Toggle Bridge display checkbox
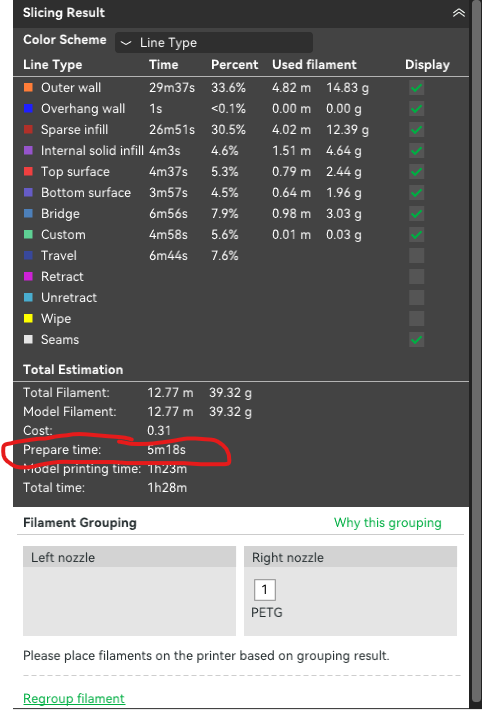 coord(416,214)
